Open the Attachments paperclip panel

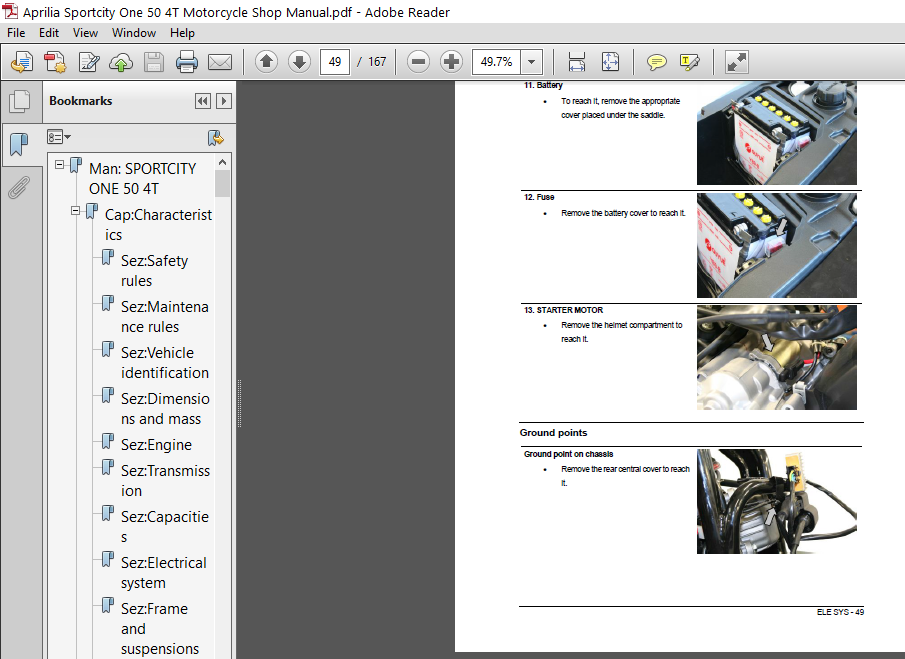pos(19,188)
